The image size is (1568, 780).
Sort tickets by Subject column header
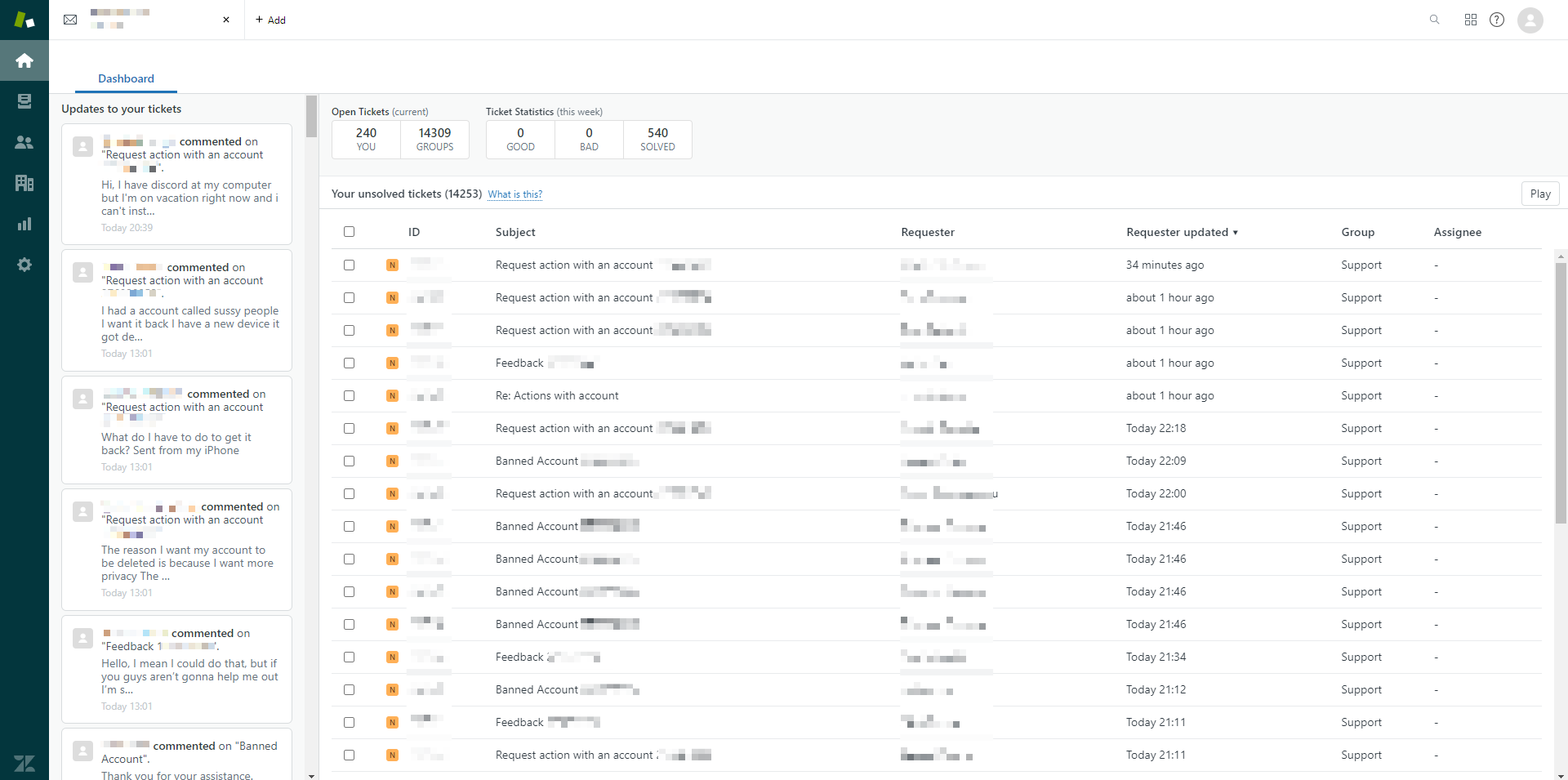tap(515, 232)
